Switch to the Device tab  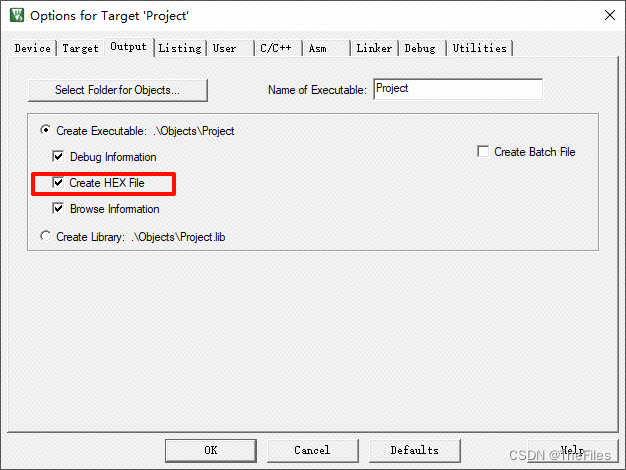(x=33, y=48)
